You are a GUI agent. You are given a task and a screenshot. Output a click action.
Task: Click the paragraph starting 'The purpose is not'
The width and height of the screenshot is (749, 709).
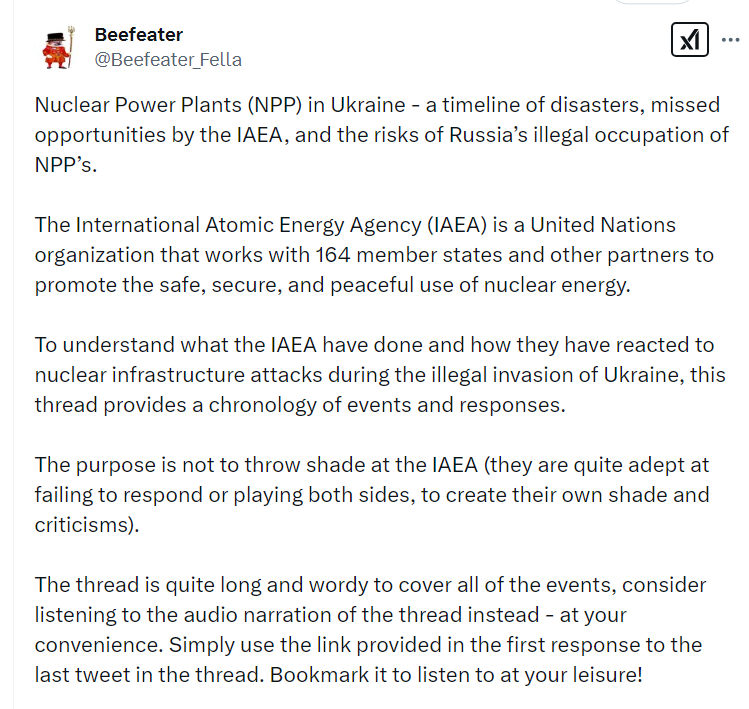click(372, 494)
